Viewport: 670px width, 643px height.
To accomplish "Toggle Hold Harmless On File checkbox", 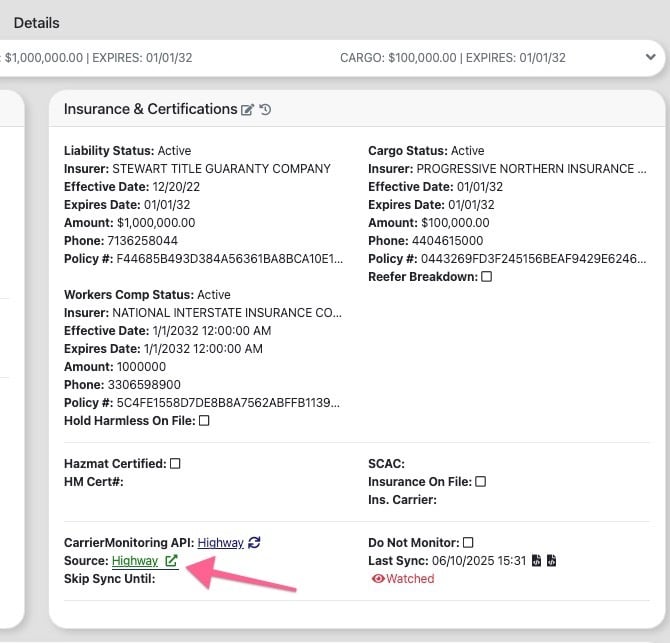I will 204,420.
